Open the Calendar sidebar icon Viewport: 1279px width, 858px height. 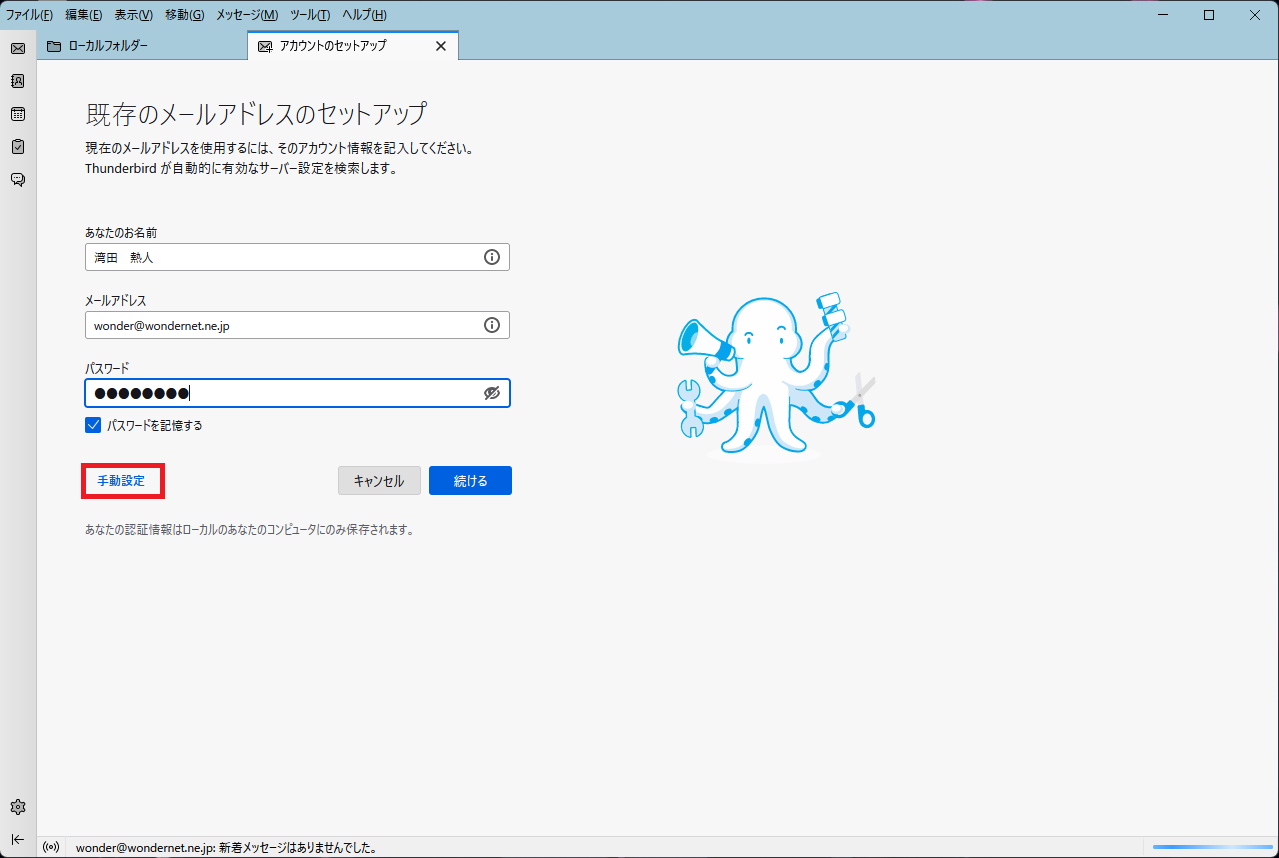pyautogui.click(x=18, y=114)
